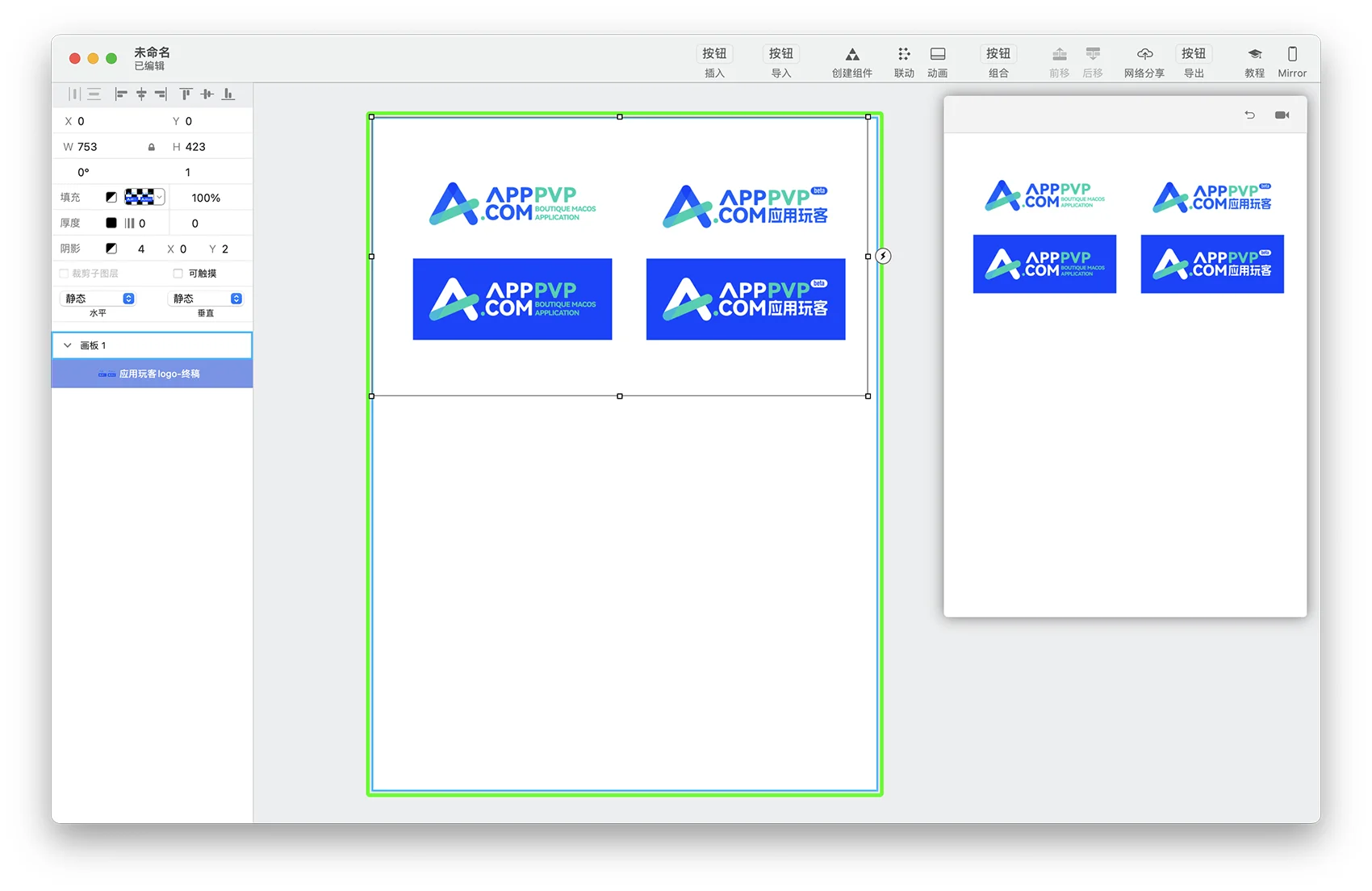Open the vertical (垂直) 静态 dropdown

pos(206,299)
